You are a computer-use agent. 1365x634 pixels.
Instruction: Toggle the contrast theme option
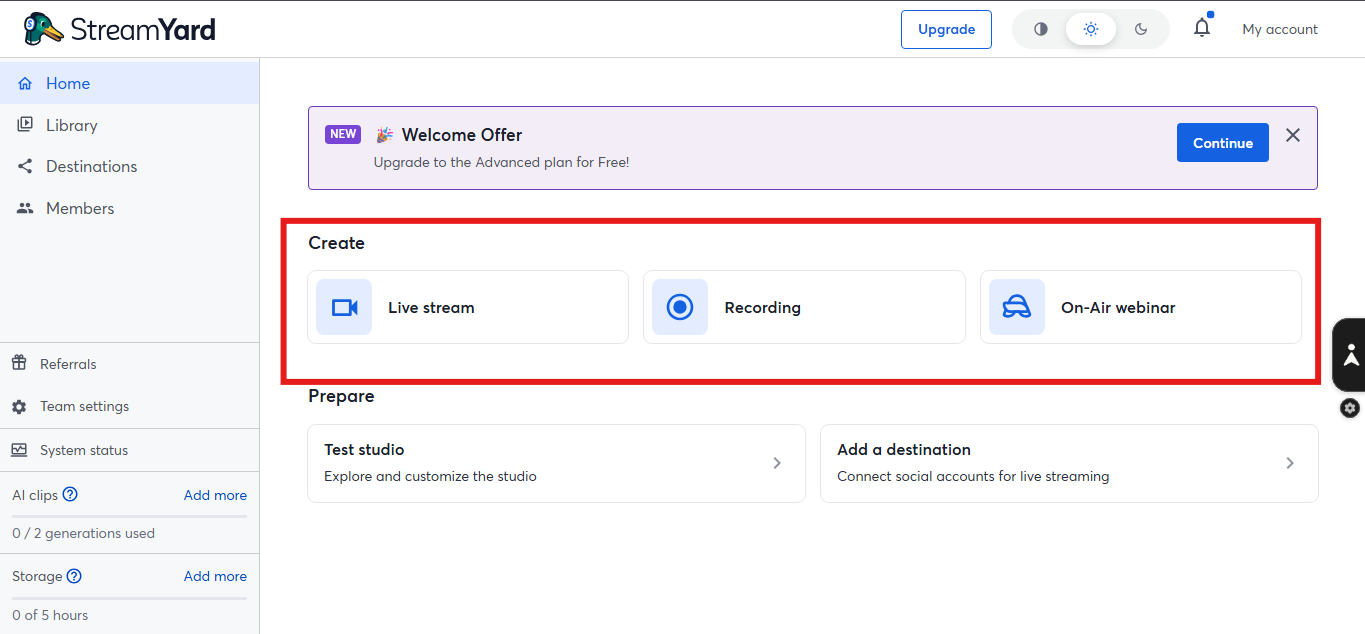[1040, 29]
